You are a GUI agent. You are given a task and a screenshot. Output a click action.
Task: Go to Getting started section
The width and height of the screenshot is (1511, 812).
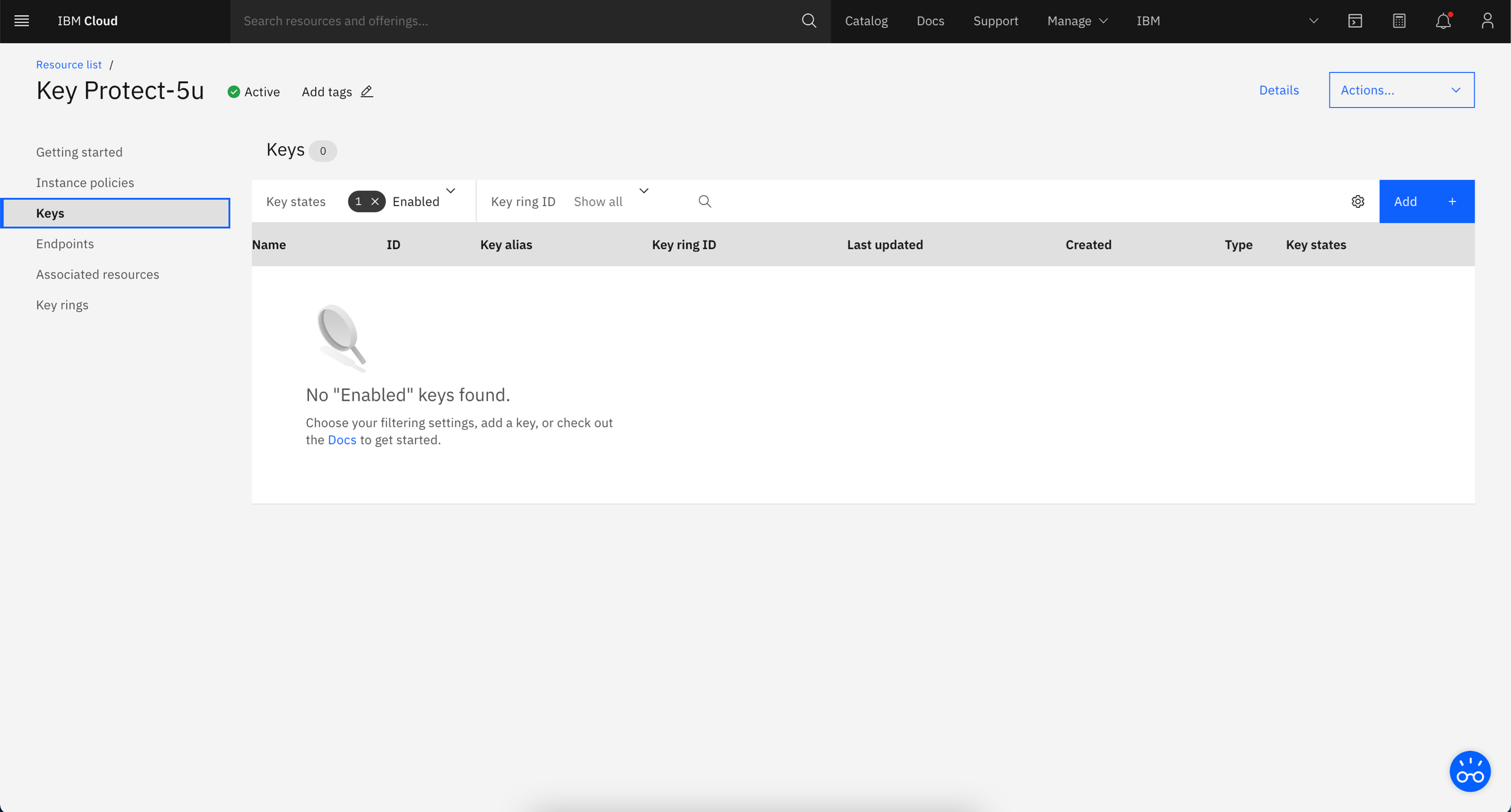80,152
